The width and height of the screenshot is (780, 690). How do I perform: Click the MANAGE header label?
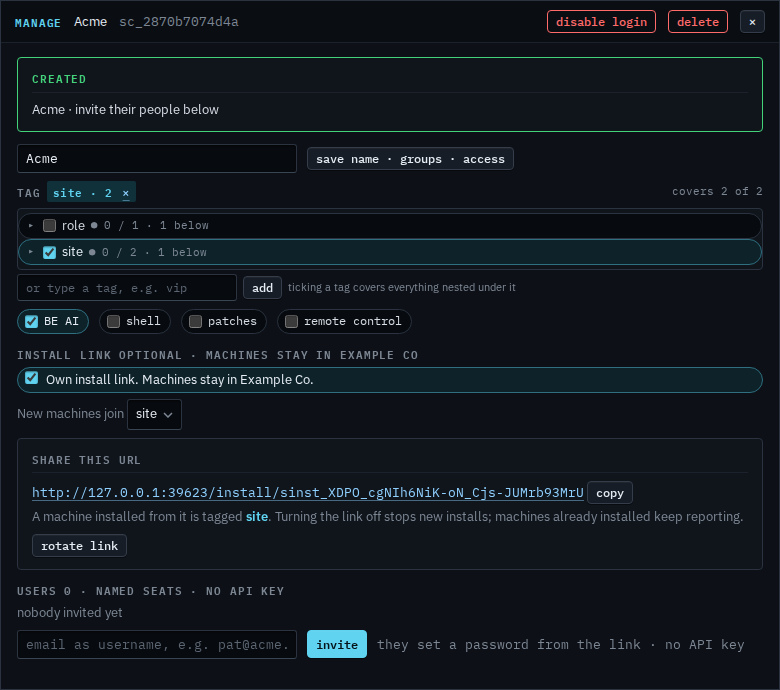click(x=38, y=23)
